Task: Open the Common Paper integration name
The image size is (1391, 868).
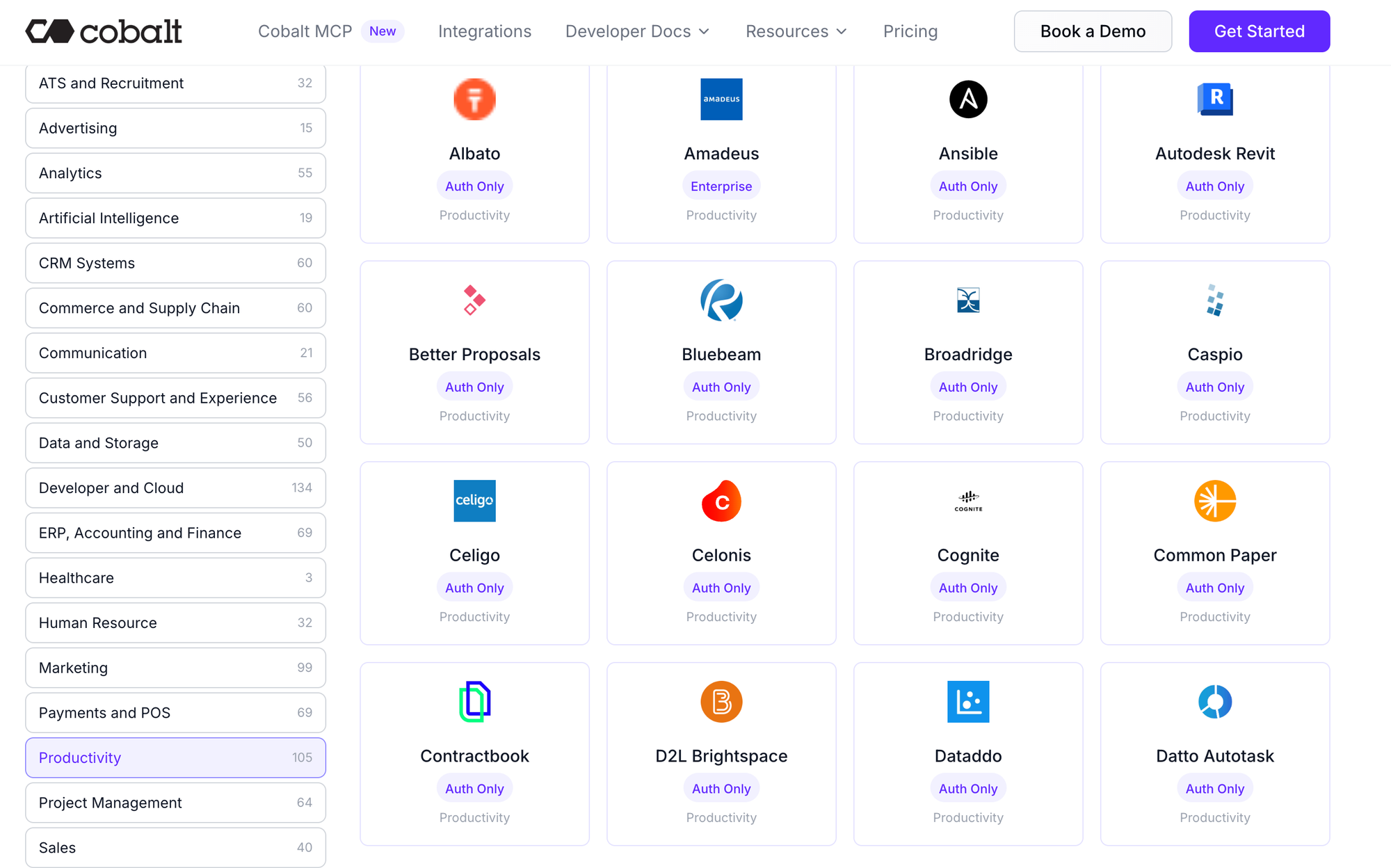Action: [x=1215, y=555]
